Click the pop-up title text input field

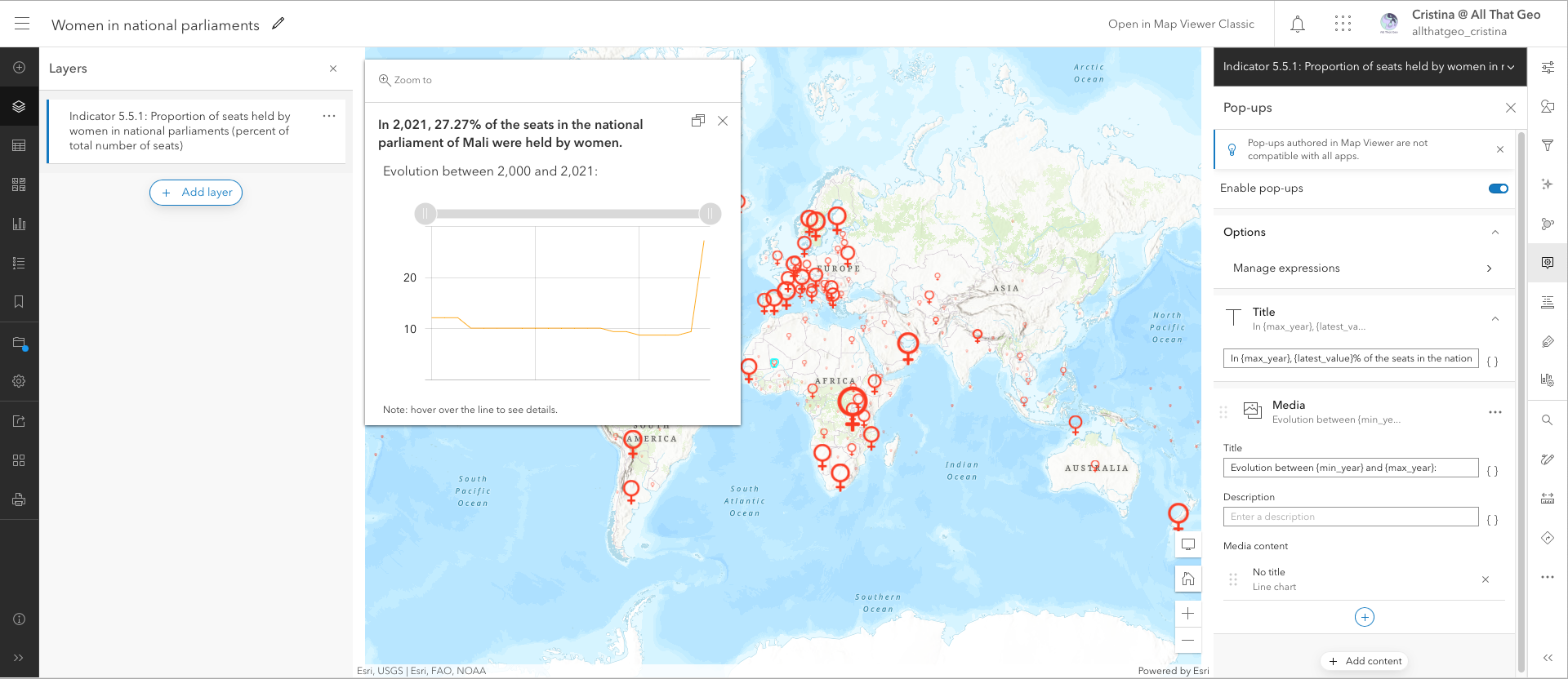[1351, 358]
